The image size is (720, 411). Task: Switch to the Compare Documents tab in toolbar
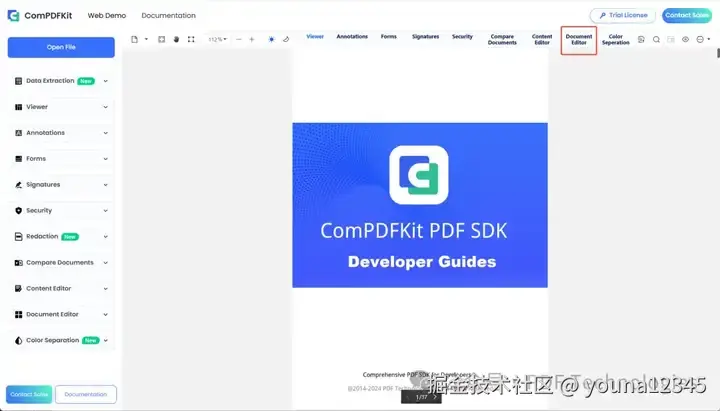click(502, 39)
